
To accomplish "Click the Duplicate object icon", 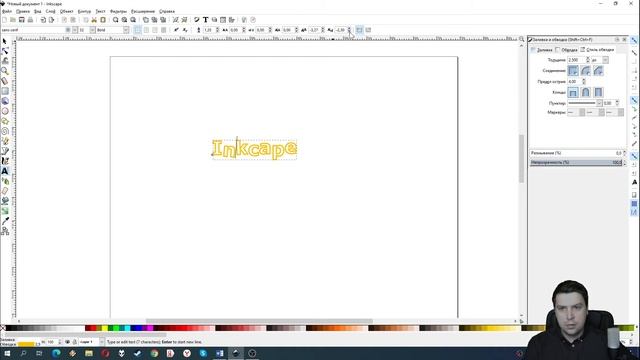I will (x=146, y=20).
